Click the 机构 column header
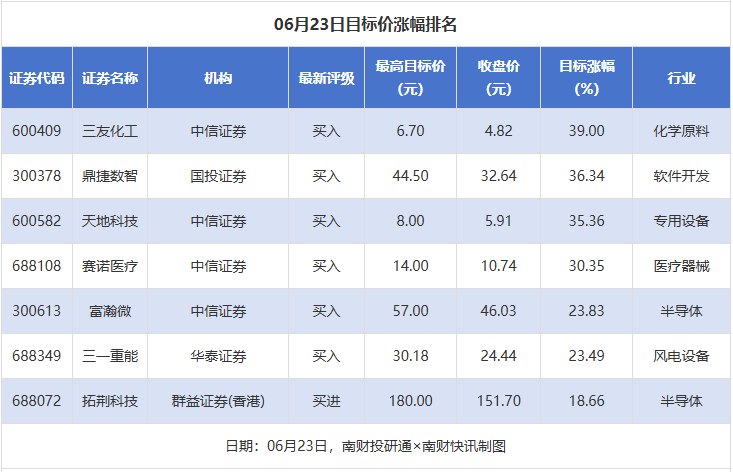The width and height of the screenshot is (733, 472). (x=218, y=78)
